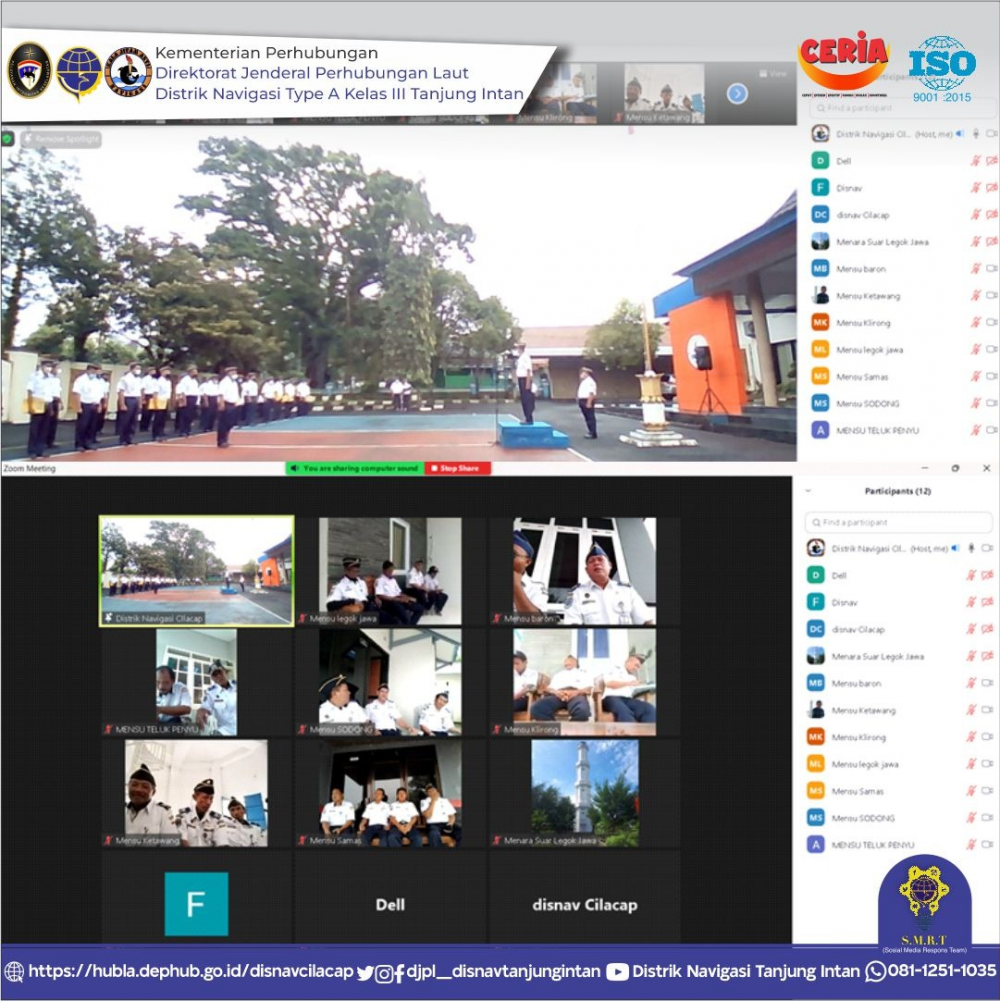Screen dimensions: 1000x1001
Task: Collapse the Participants (12) panel chevron
Action: pos(808,491)
